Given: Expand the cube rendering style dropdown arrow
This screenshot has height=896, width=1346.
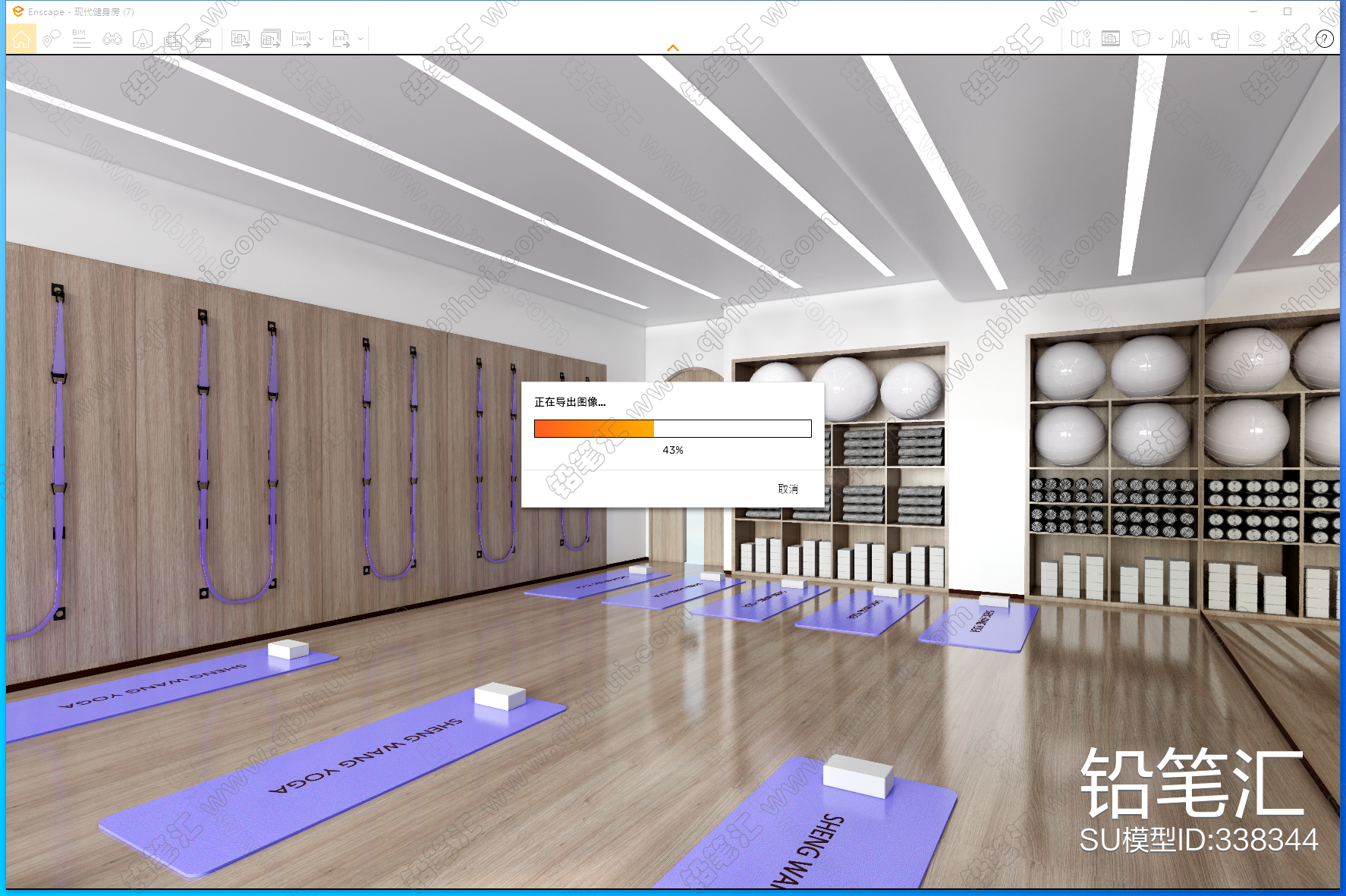Looking at the screenshot, I should [1161, 39].
